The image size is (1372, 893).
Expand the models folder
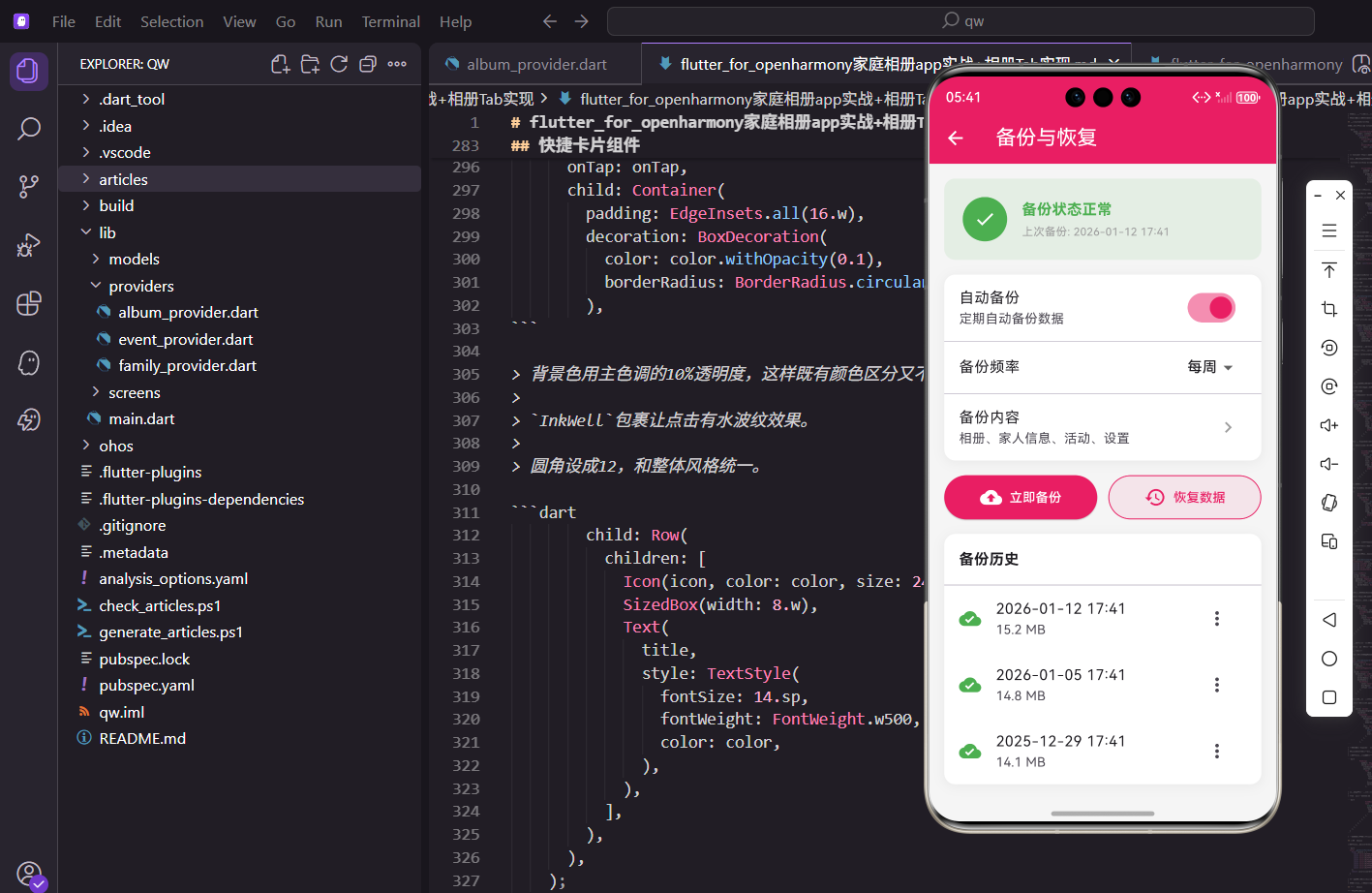(239, 259)
